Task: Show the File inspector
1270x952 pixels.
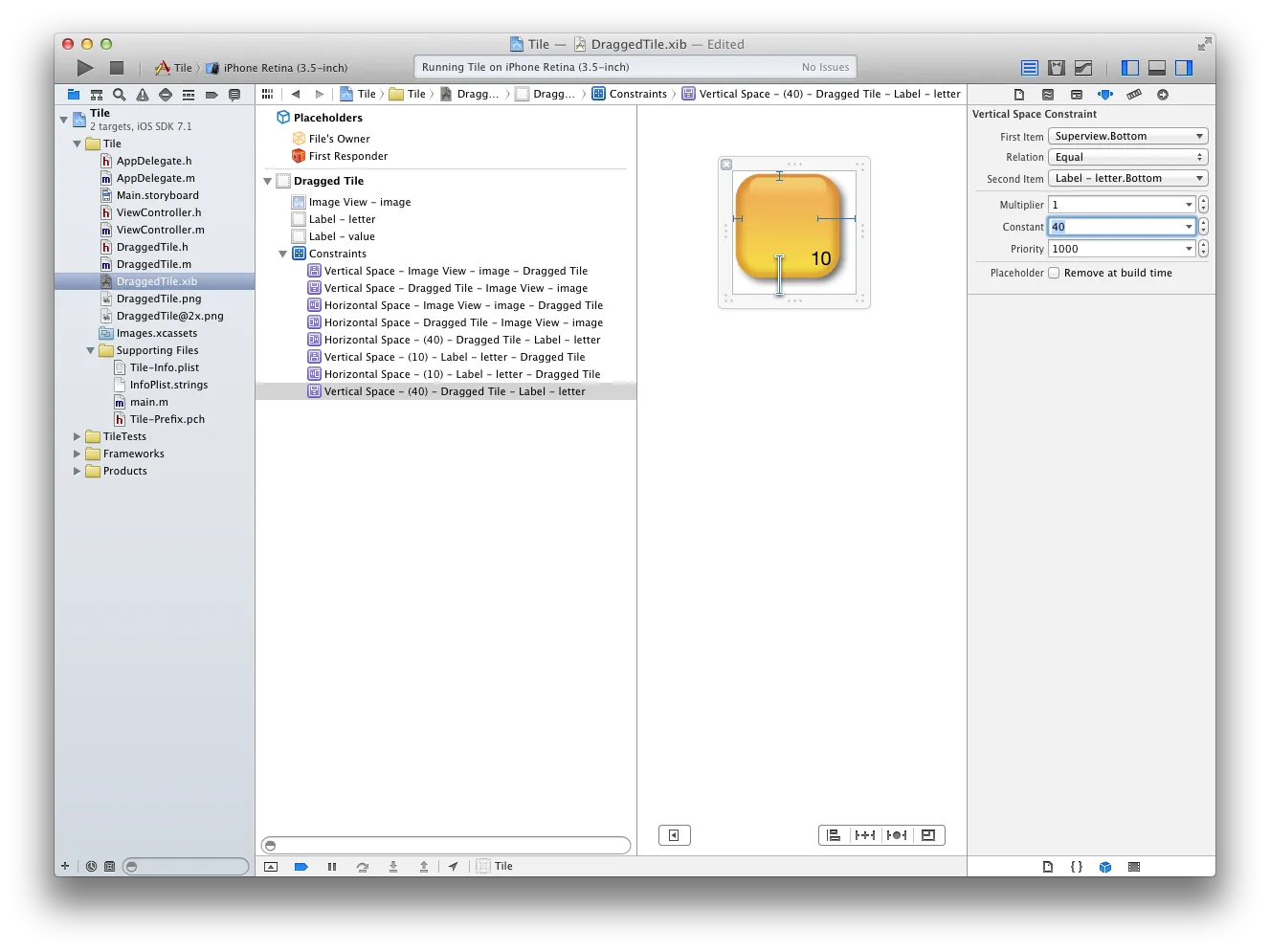Action: coord(1019,95)
